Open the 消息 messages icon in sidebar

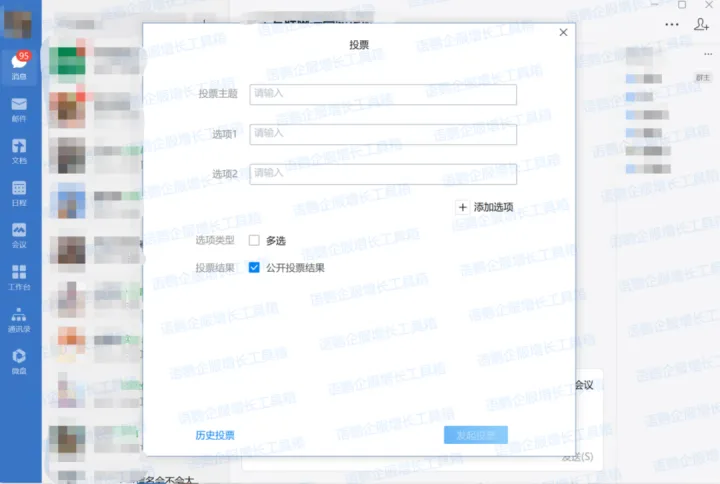pos(19,63)
